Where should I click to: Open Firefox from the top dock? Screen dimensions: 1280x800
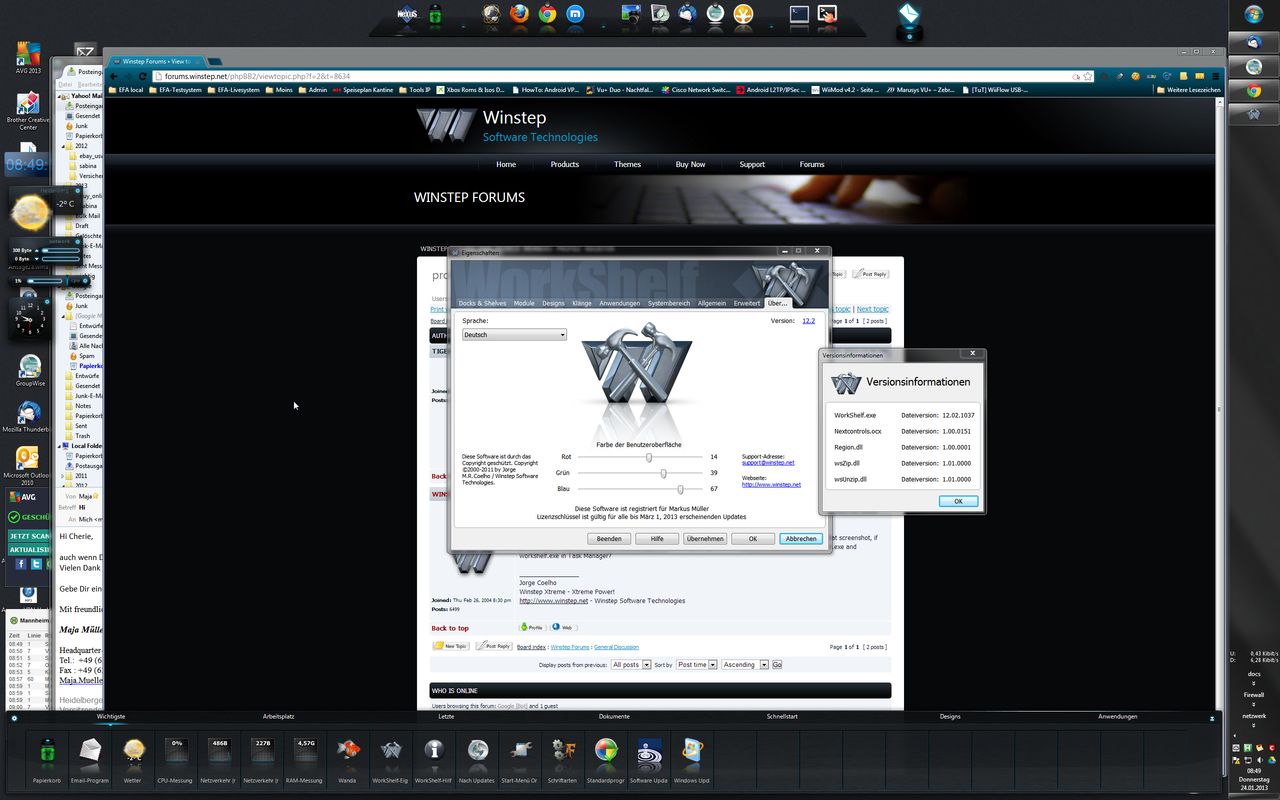(x=518, y=14)
